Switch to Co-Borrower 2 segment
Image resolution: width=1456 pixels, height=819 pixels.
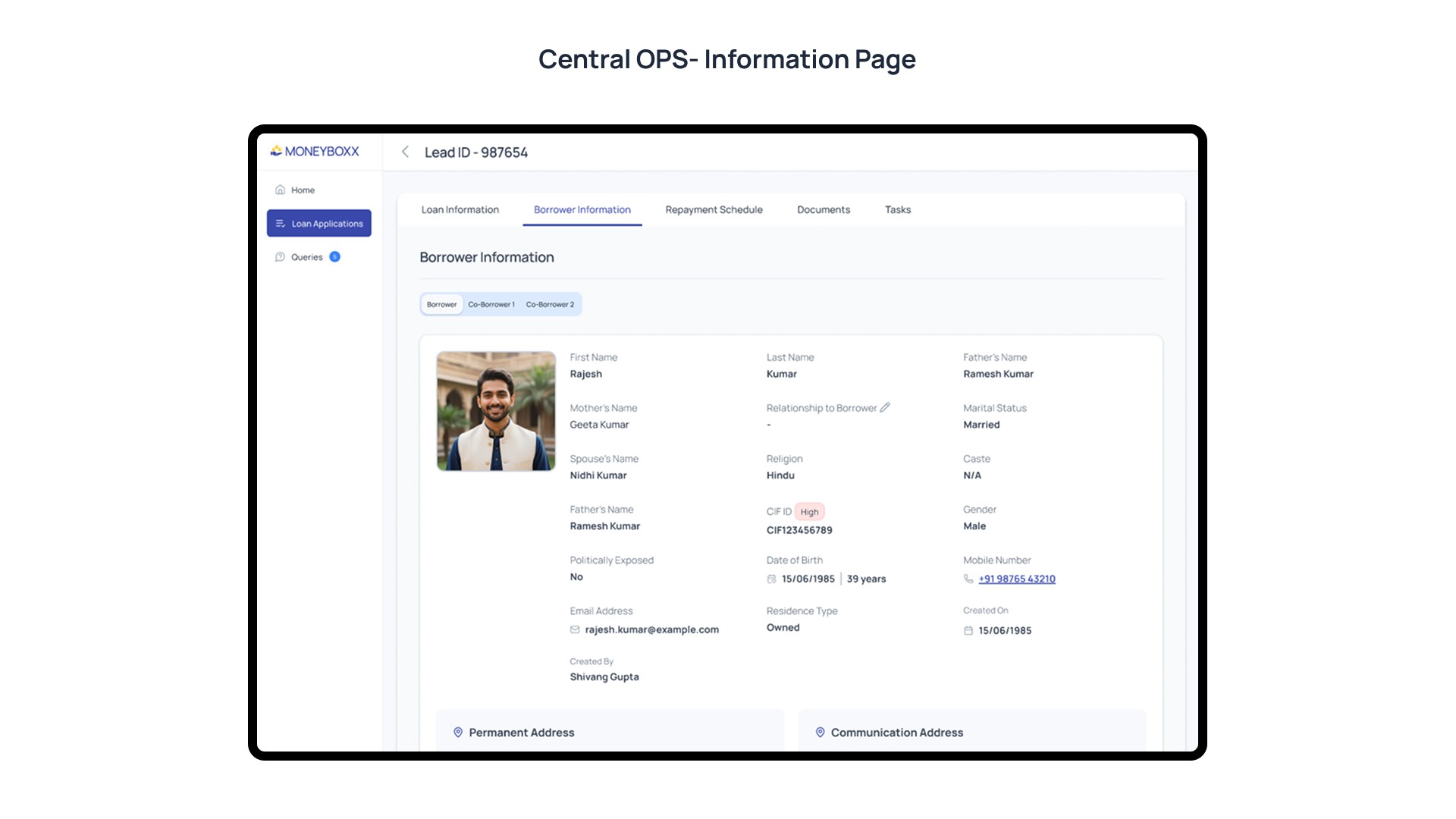550,304
